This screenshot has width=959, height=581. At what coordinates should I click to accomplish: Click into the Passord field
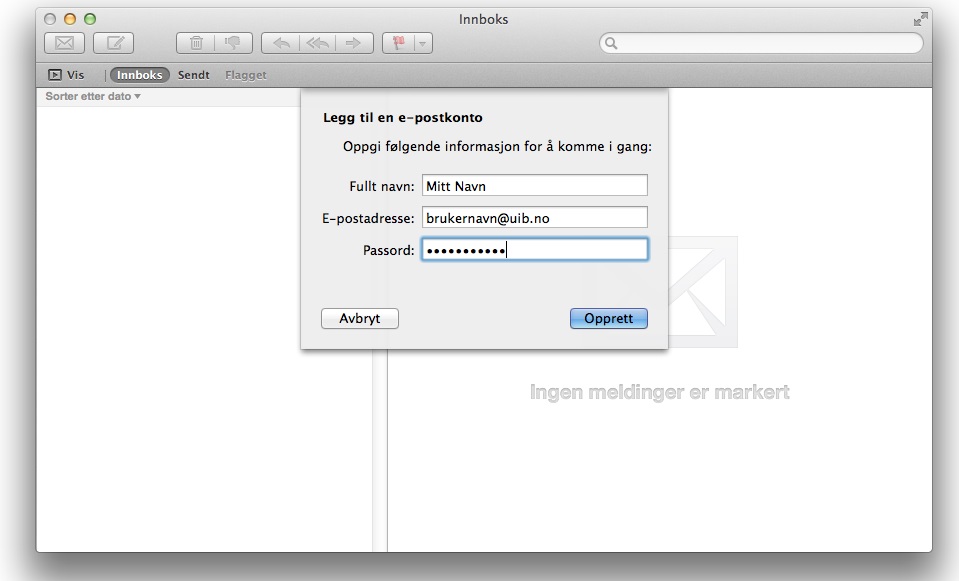coord(534,250)
